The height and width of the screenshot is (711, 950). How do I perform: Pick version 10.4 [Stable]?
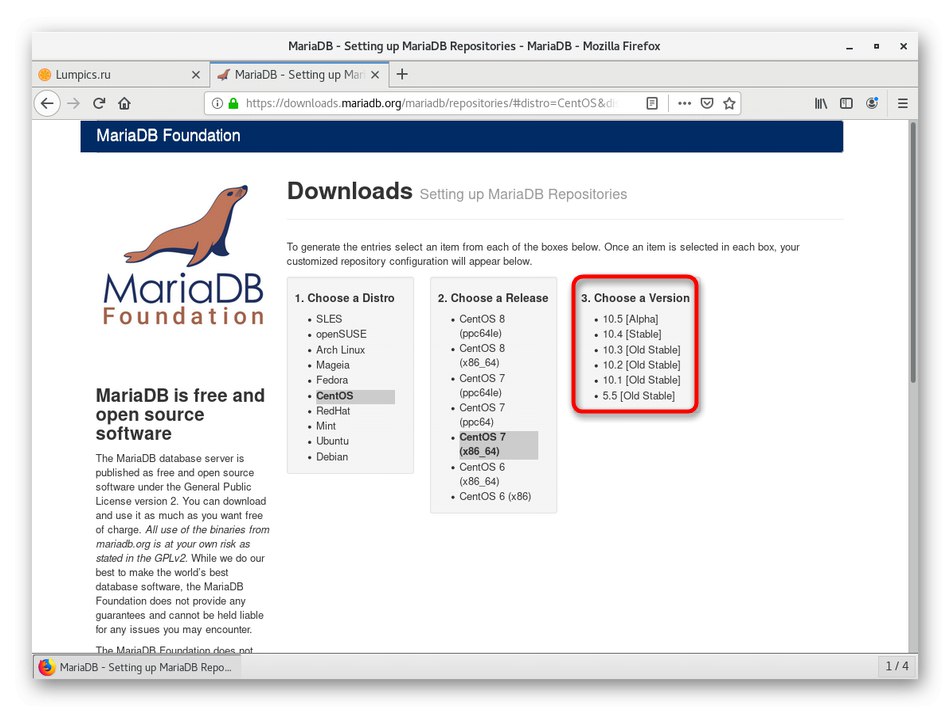[x=632, y=334]
